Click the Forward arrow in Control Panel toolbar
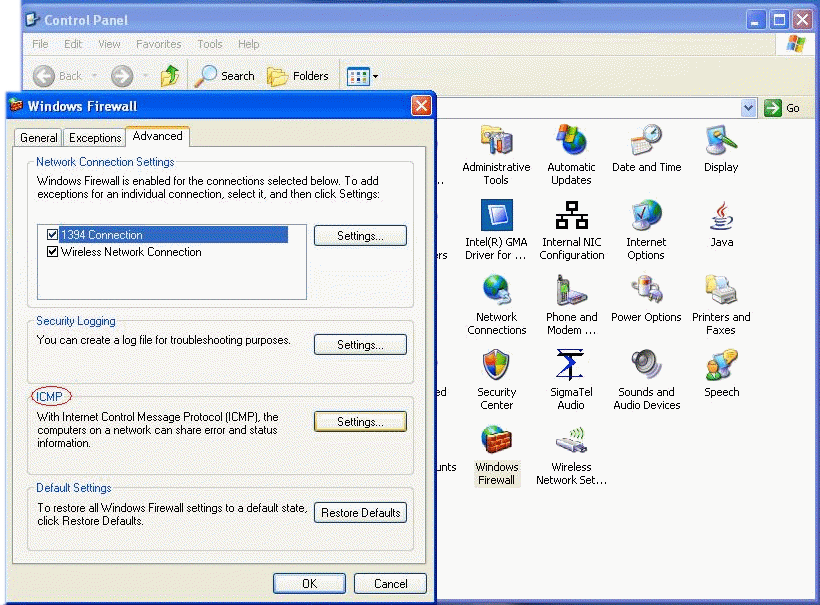Viewport: 820px width, 605px height. coord(122,76)
